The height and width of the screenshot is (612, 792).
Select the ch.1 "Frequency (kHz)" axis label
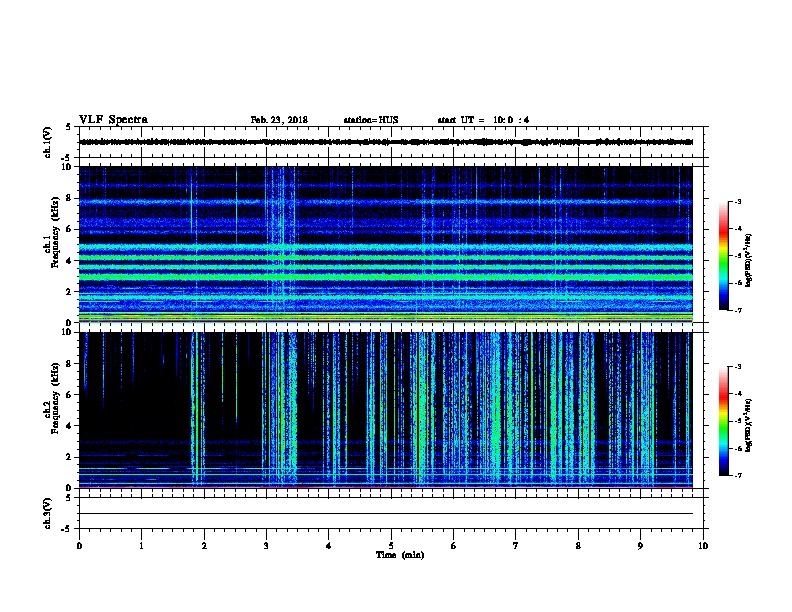pos(55,232)
